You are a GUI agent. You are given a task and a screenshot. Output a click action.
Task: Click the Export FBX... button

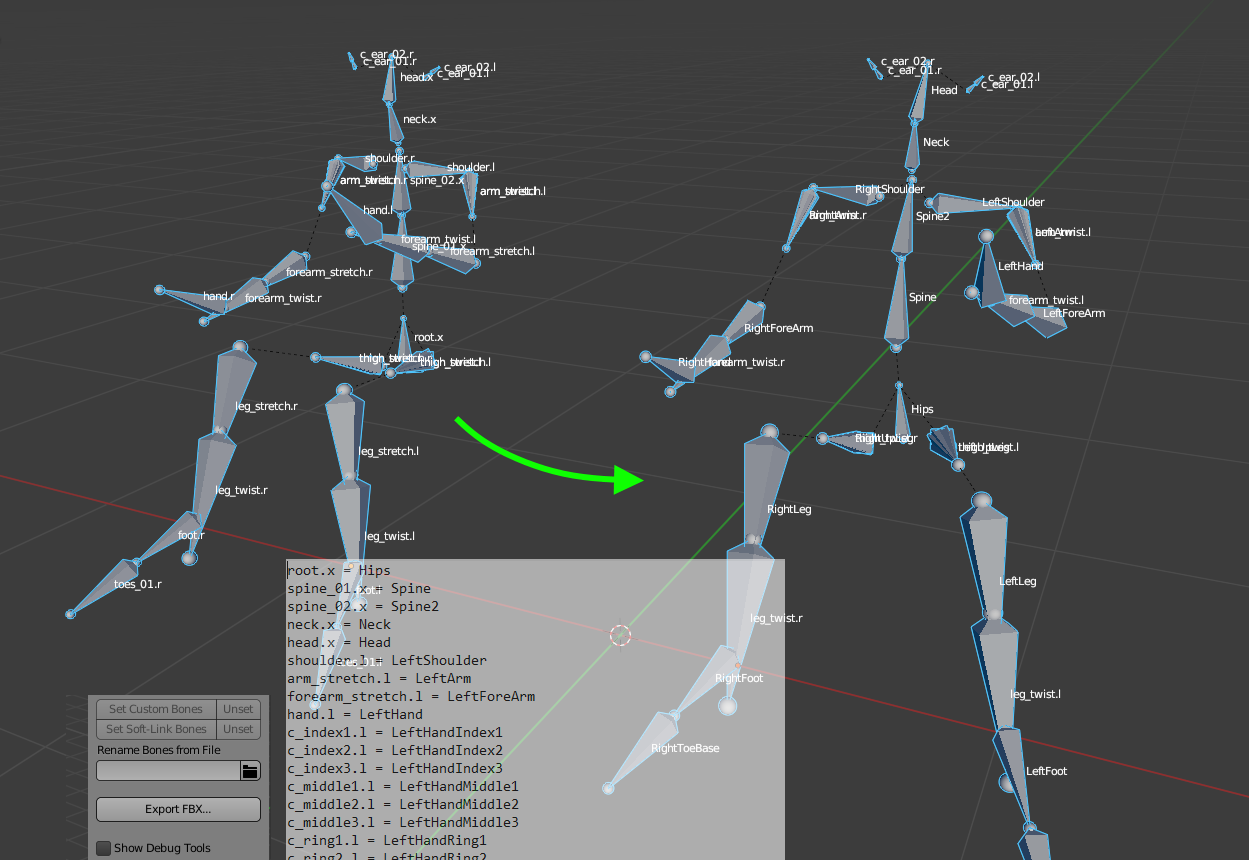[x=178, y=809]
